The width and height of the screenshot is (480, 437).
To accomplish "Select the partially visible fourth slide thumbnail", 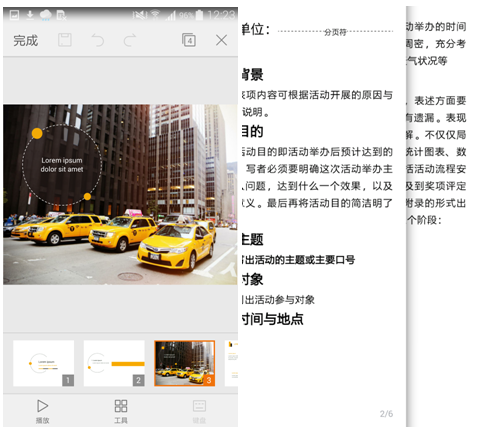I will pos(231,363).
